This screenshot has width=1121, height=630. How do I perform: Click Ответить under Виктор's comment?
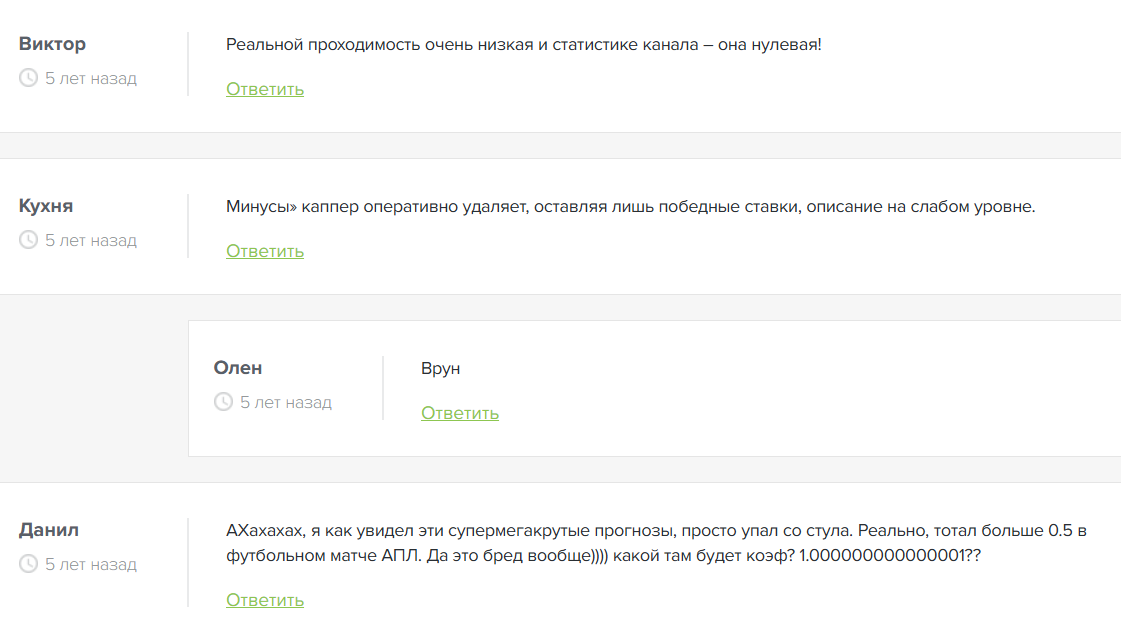(264, 88)
